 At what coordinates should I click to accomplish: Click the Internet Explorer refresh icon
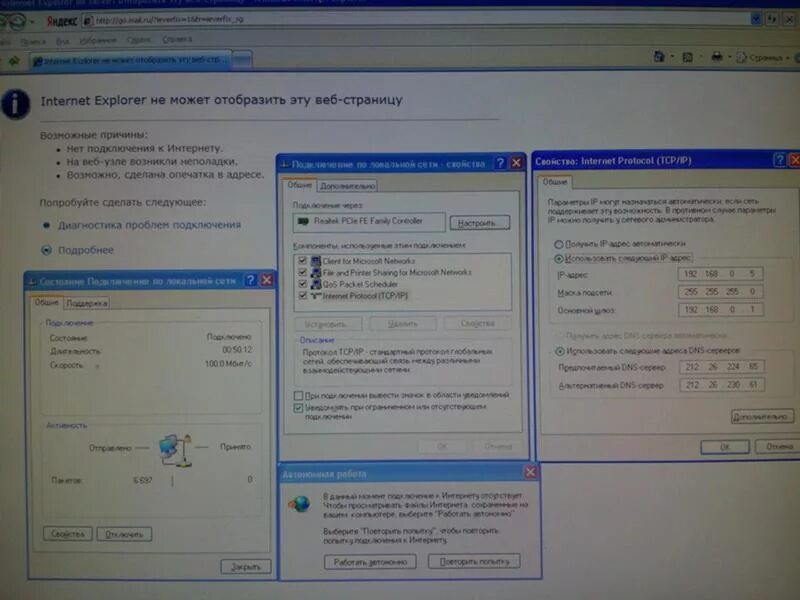[x=772, y=20]
